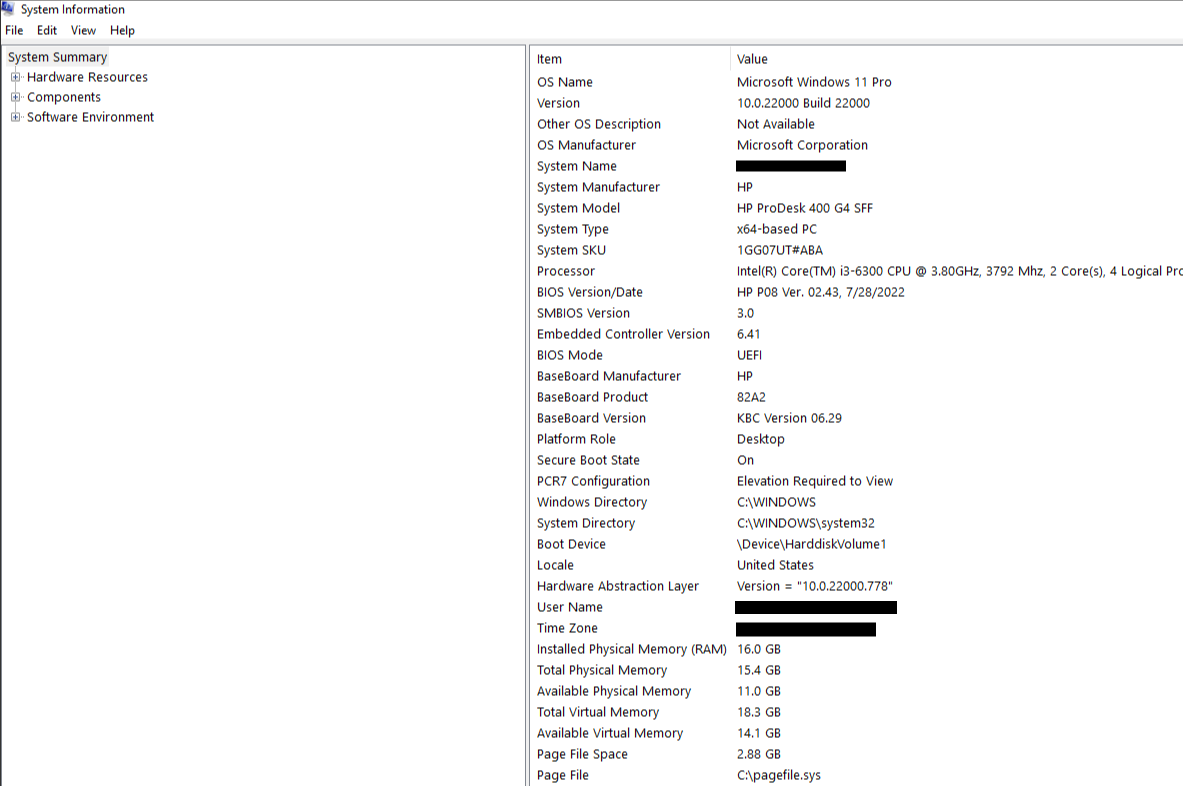
Task: Open the View menu
Action: pos(83,30)
